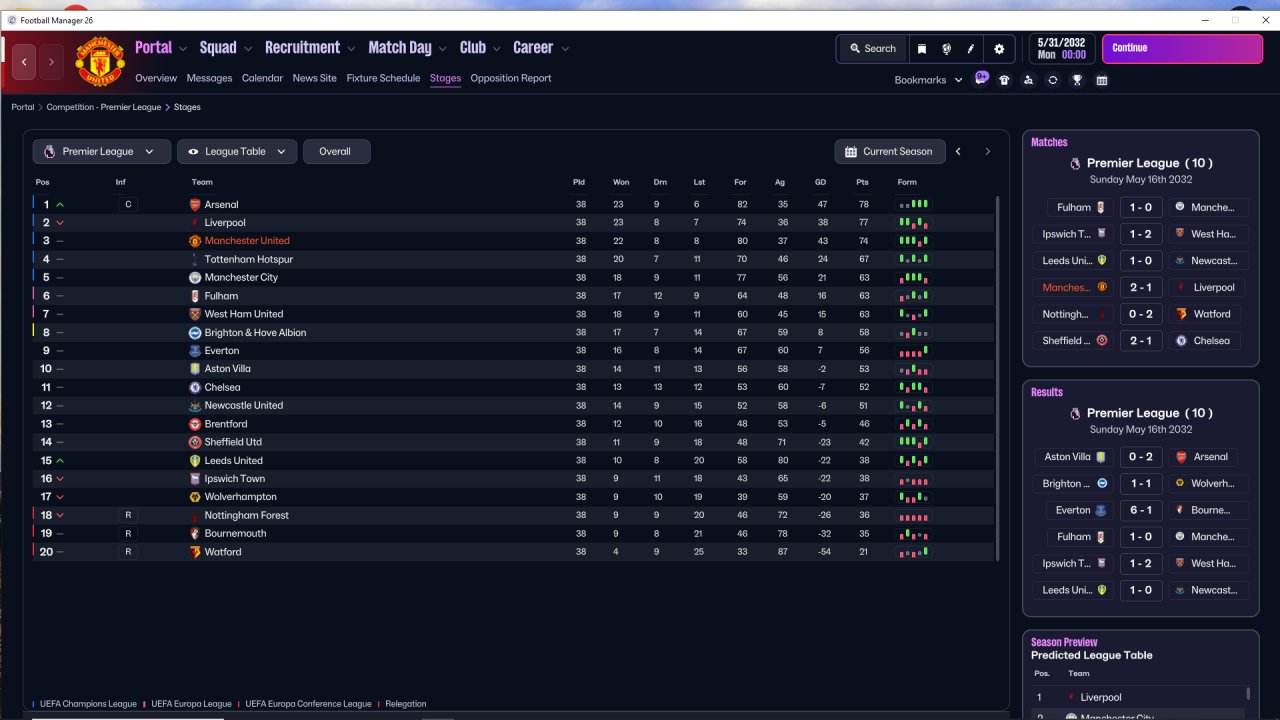Click the Watford badge in the league table
The height and width of the screenshot is (720, 1280).
[195, 552]
